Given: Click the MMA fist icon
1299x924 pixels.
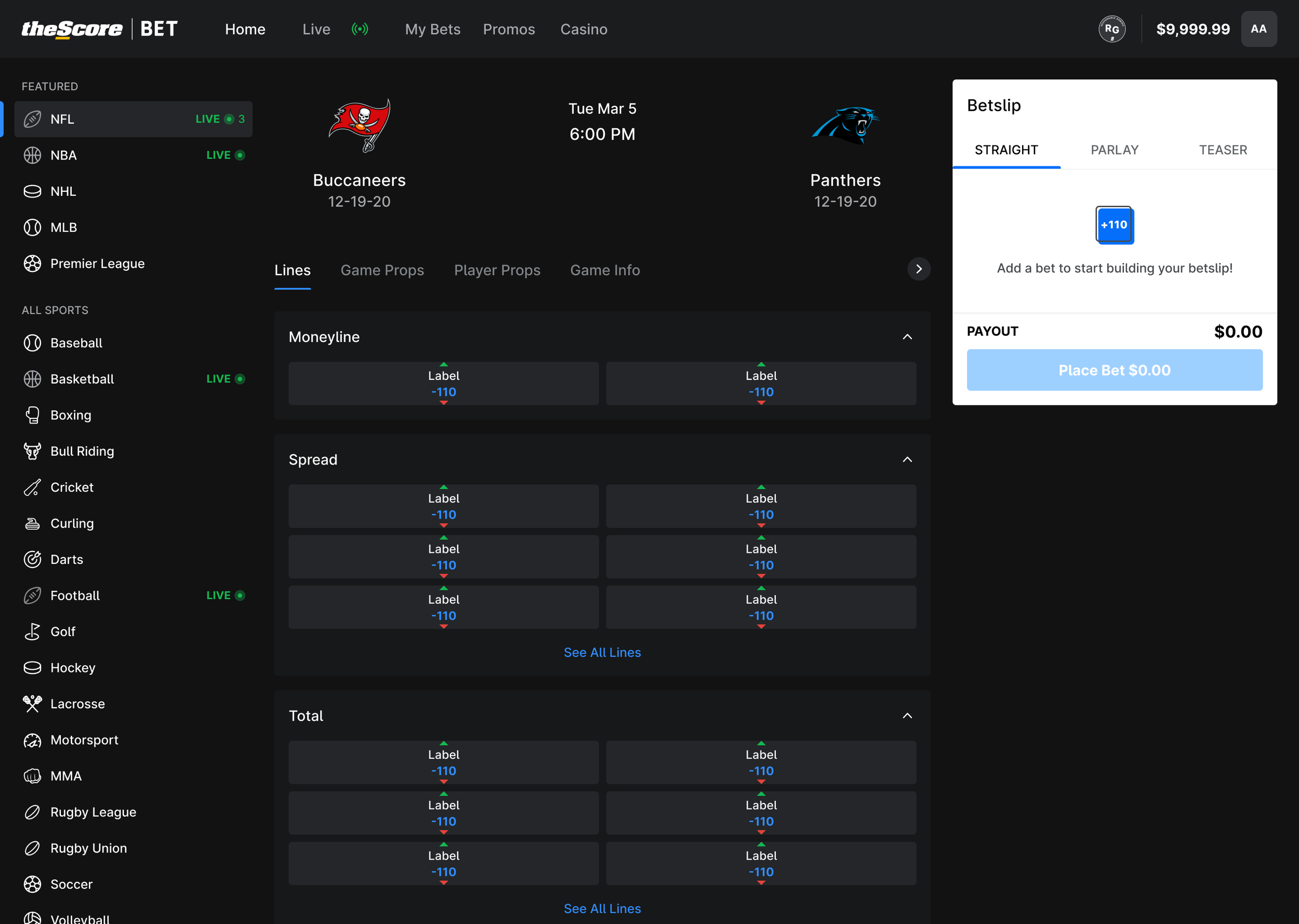Looking at the screenshot, I should (x=32, y=776).
